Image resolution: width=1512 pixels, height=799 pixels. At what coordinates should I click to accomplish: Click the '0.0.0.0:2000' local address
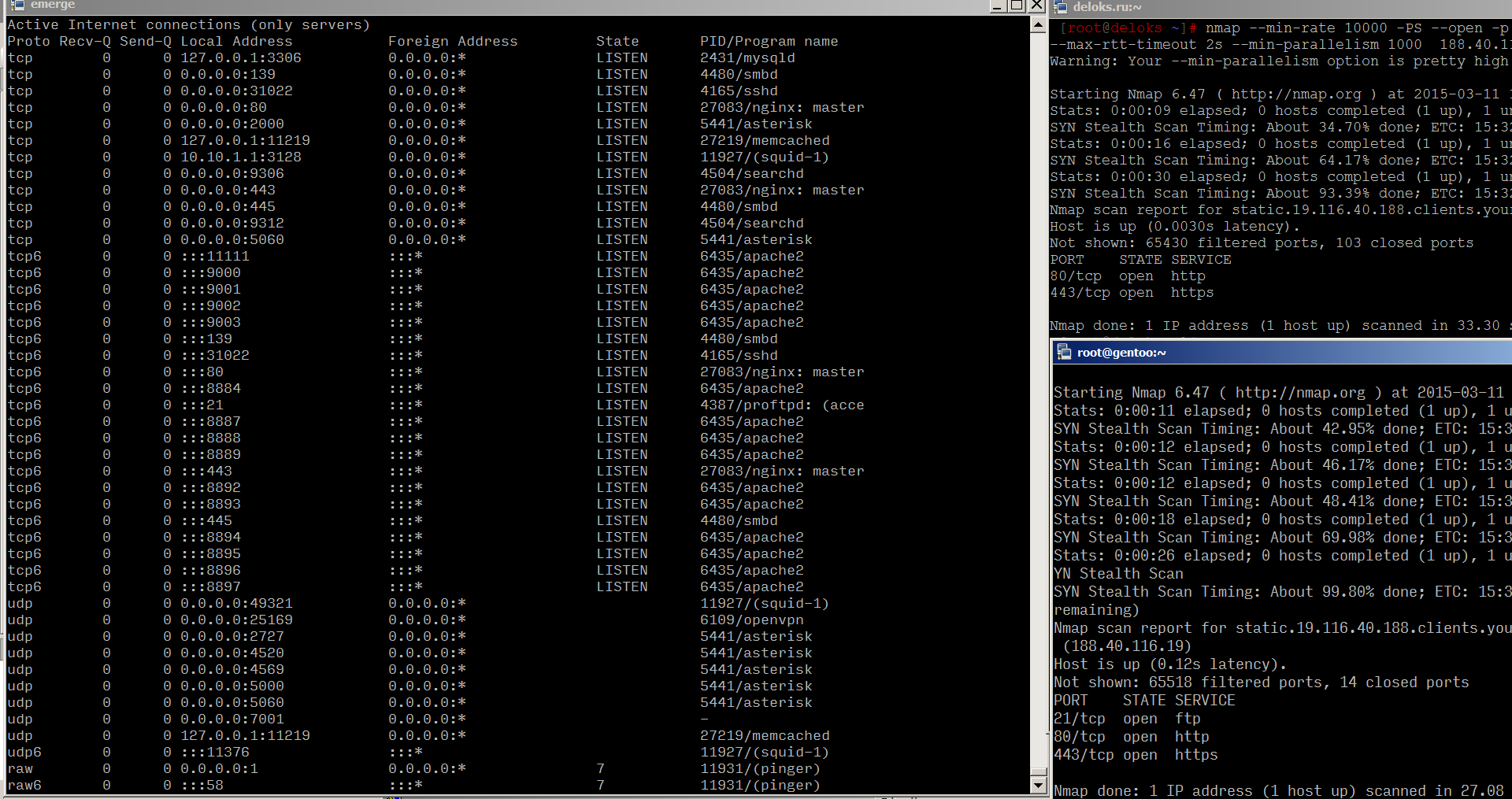232,124
